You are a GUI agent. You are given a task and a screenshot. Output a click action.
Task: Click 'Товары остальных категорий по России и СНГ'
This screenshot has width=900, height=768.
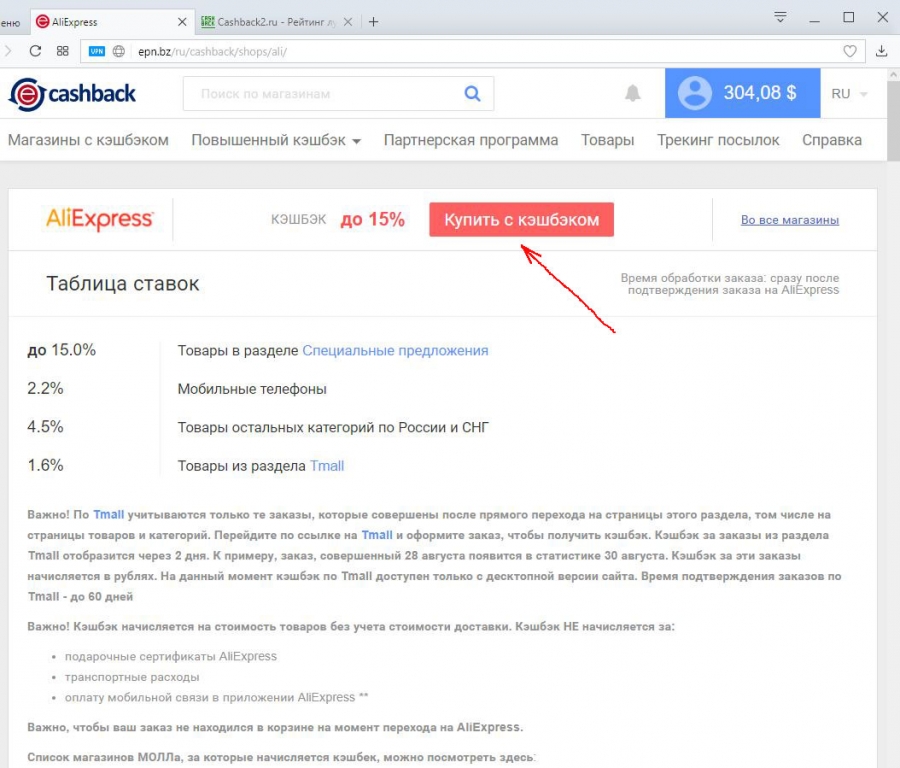[333, 427]
